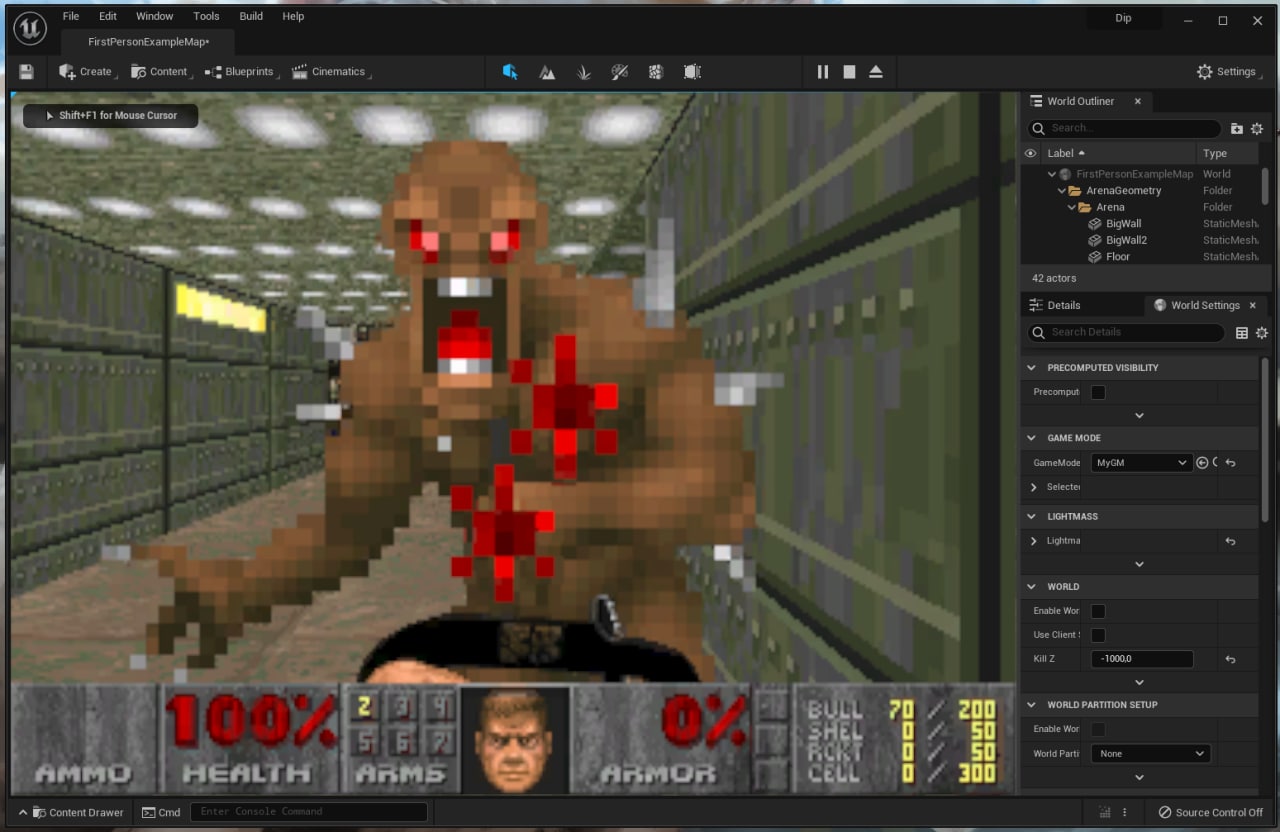Click Source Control Off status button
The height and width of the screenshot is (832, 1280).
pyautogui.click(x=1211, y=812)
